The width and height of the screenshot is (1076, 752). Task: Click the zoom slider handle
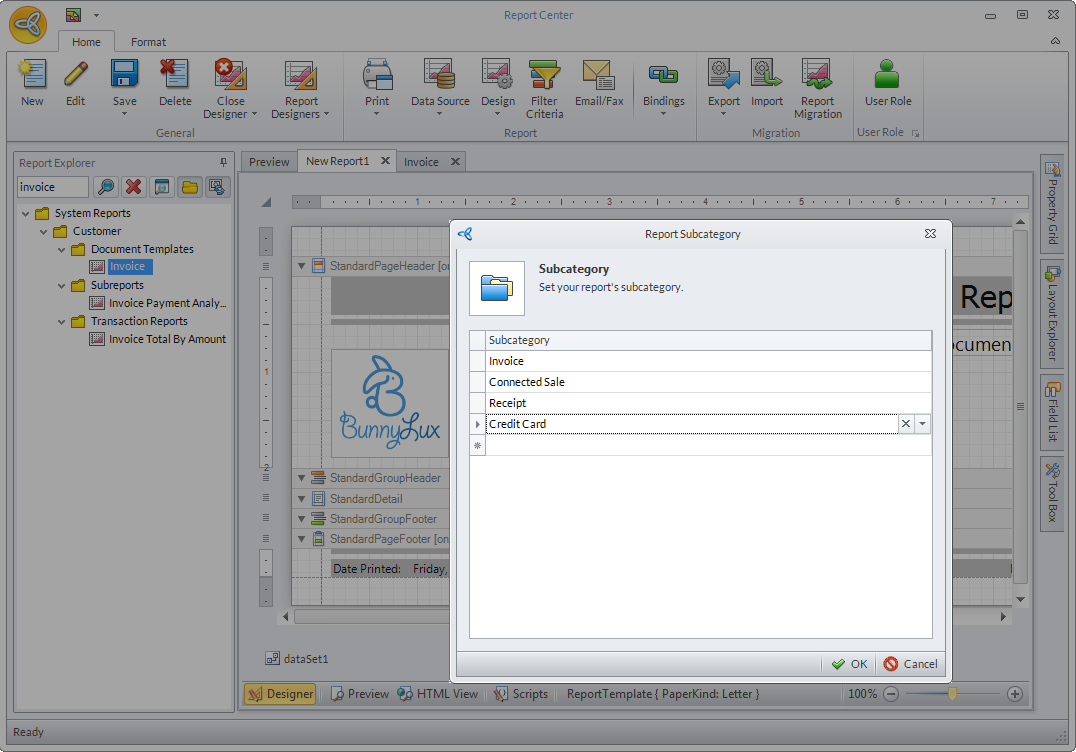(953, 693)
